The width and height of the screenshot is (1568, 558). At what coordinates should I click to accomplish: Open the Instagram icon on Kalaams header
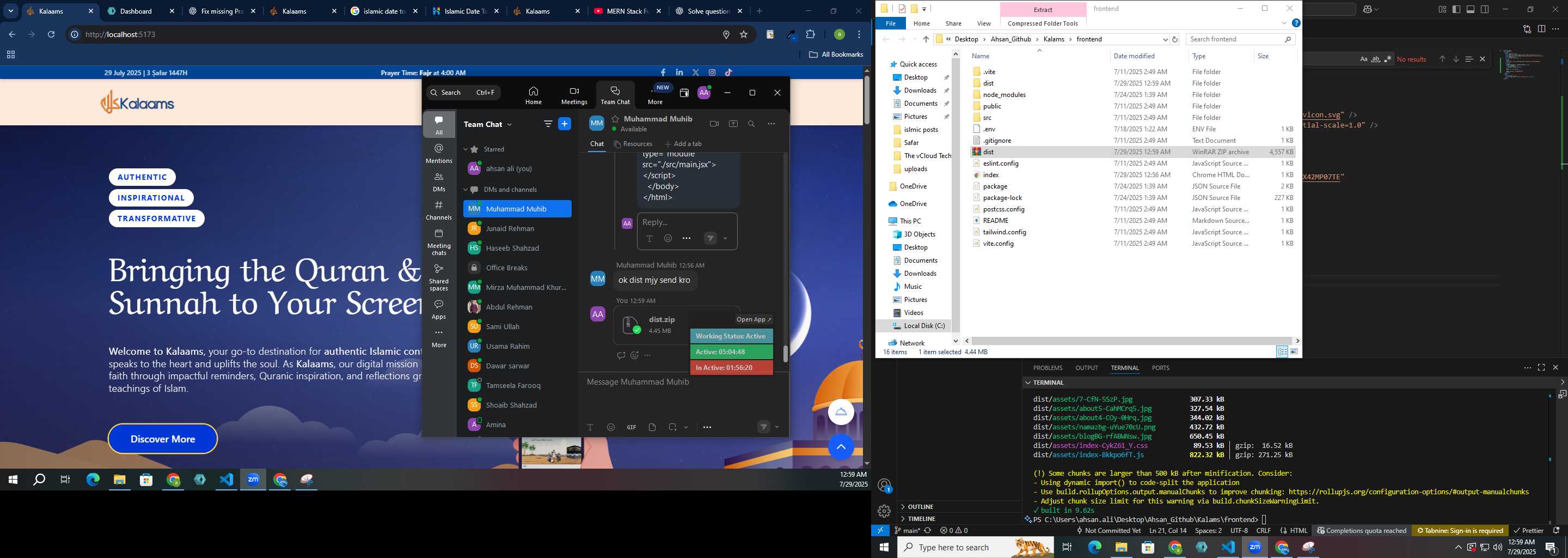(x=712, y=72)
